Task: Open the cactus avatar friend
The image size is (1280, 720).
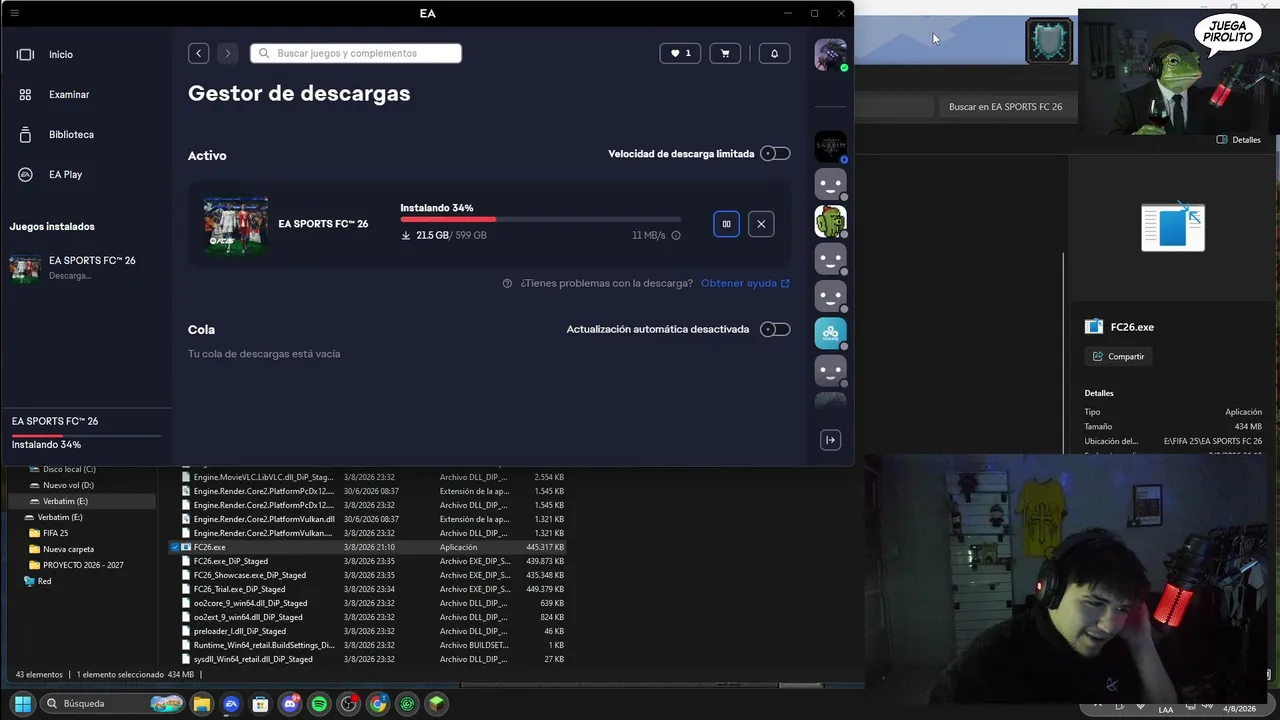Action: click(830, 221)
